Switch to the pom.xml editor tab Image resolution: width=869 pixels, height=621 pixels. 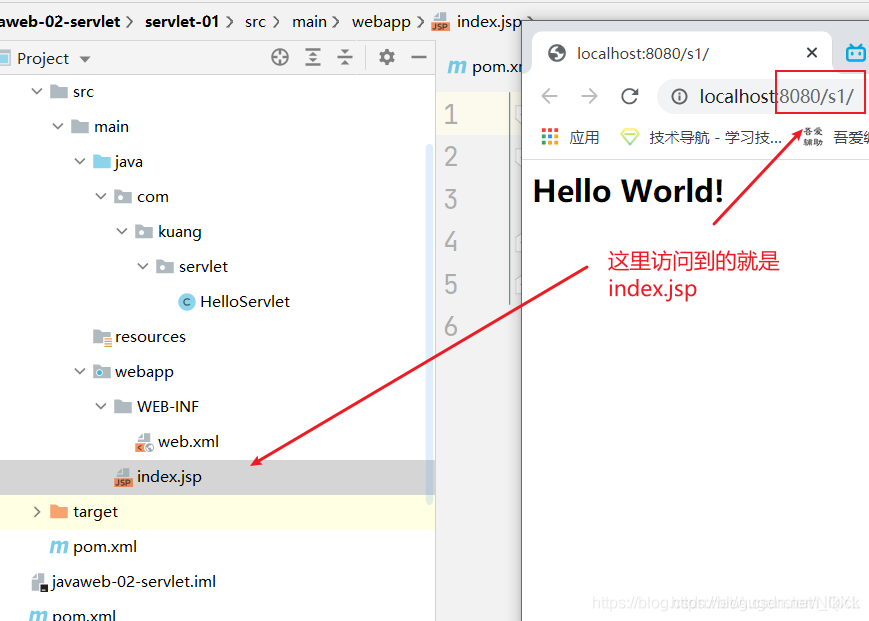point(485,67)
